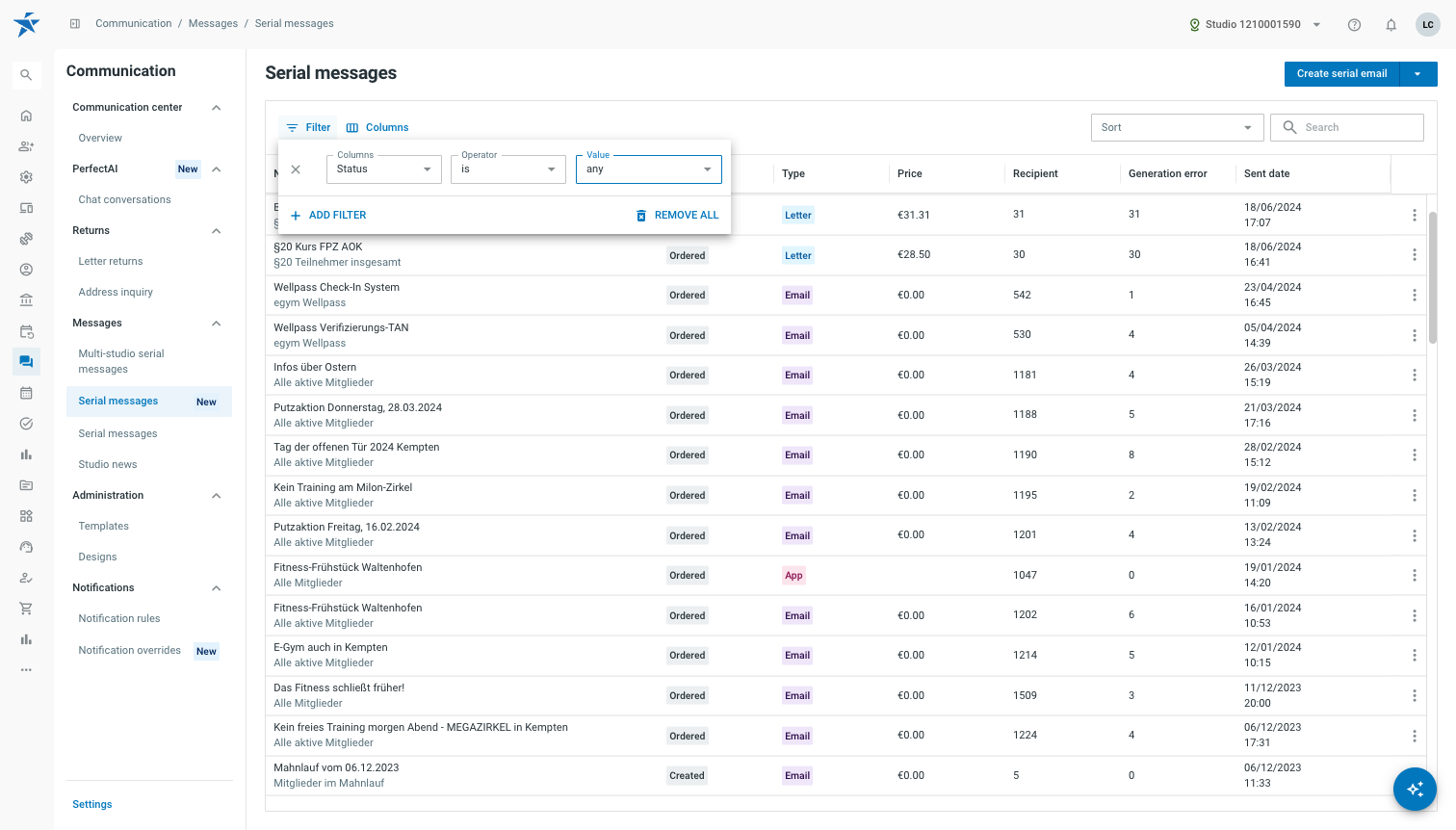Click the bank building icon in the left rail
This screenshot has height=830, width=1456.
[26, 300]
